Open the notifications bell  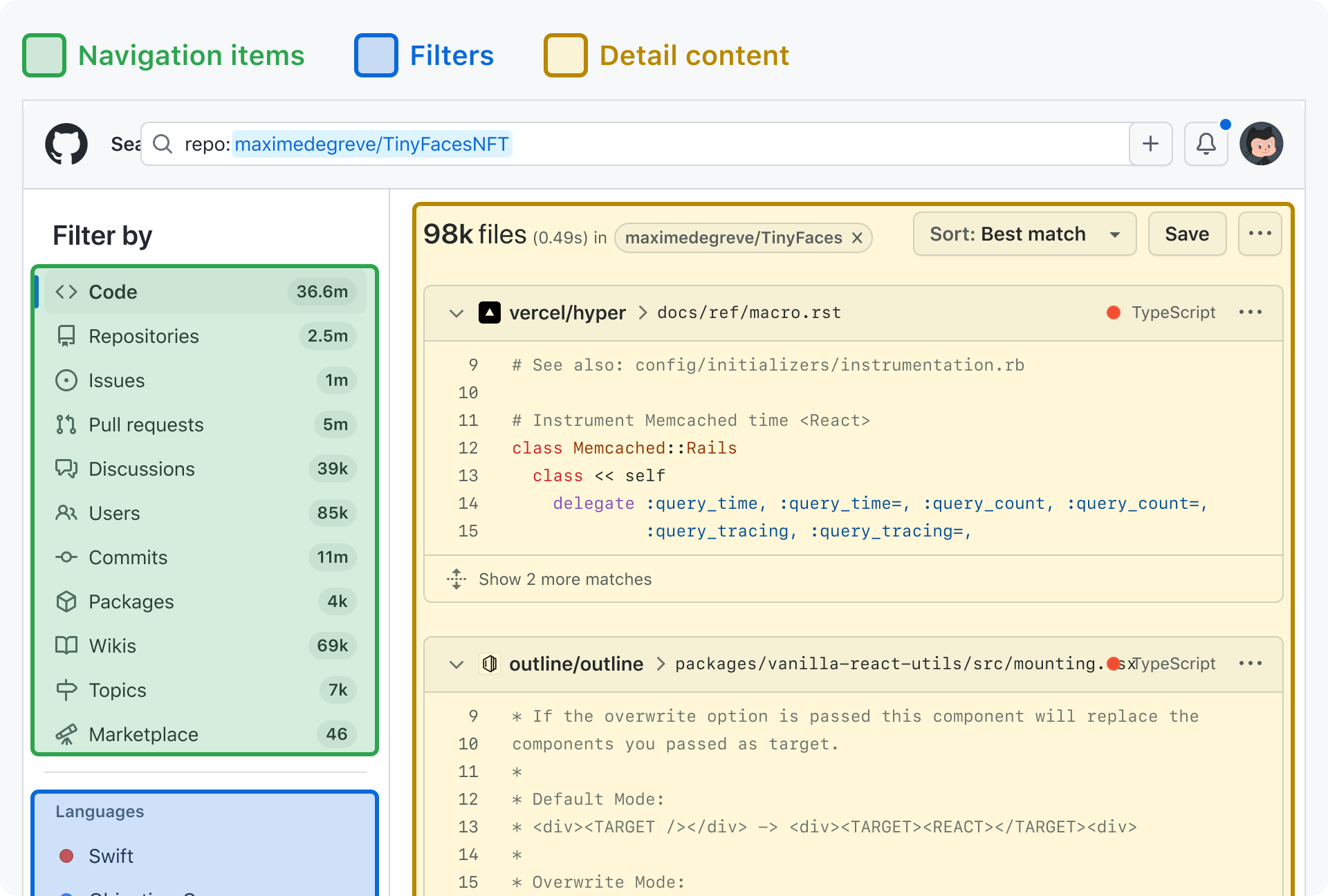[x=1206, y=144]
